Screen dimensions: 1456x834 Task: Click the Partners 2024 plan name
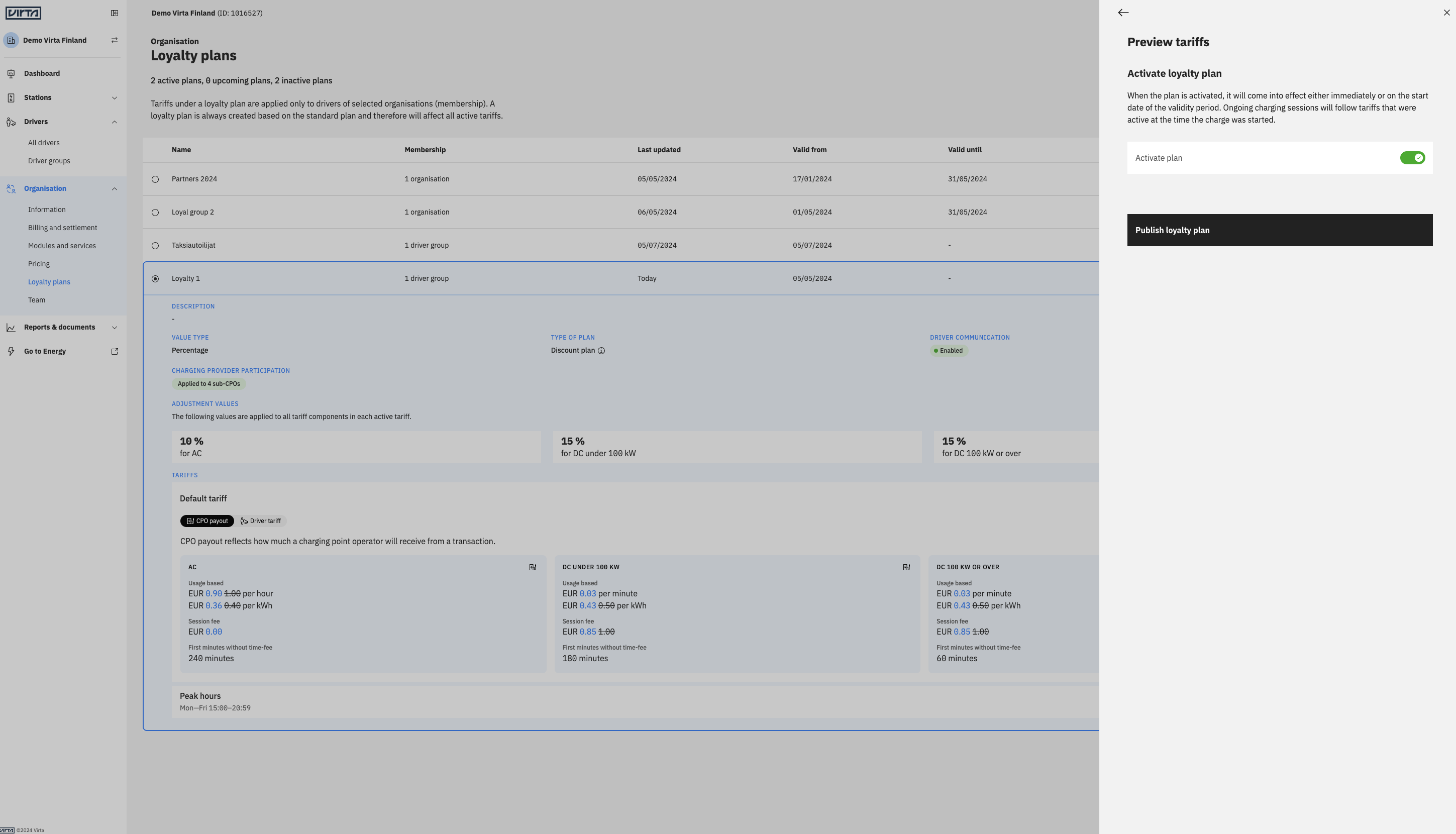[194, 179]
